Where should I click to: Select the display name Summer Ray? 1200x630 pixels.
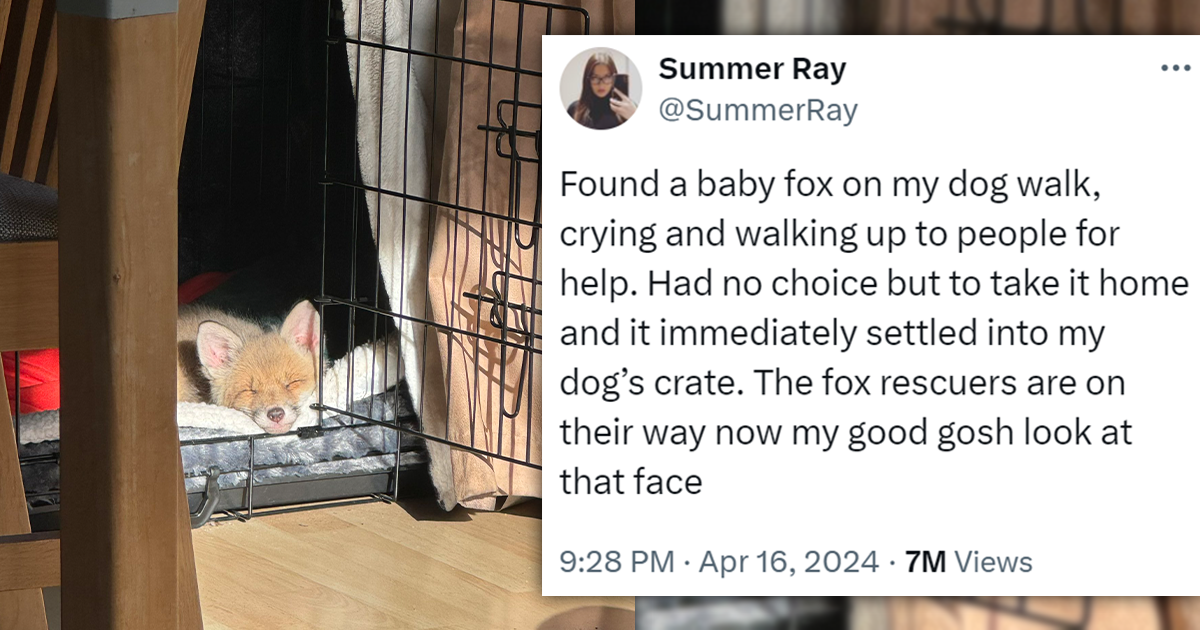coord(750,69)
